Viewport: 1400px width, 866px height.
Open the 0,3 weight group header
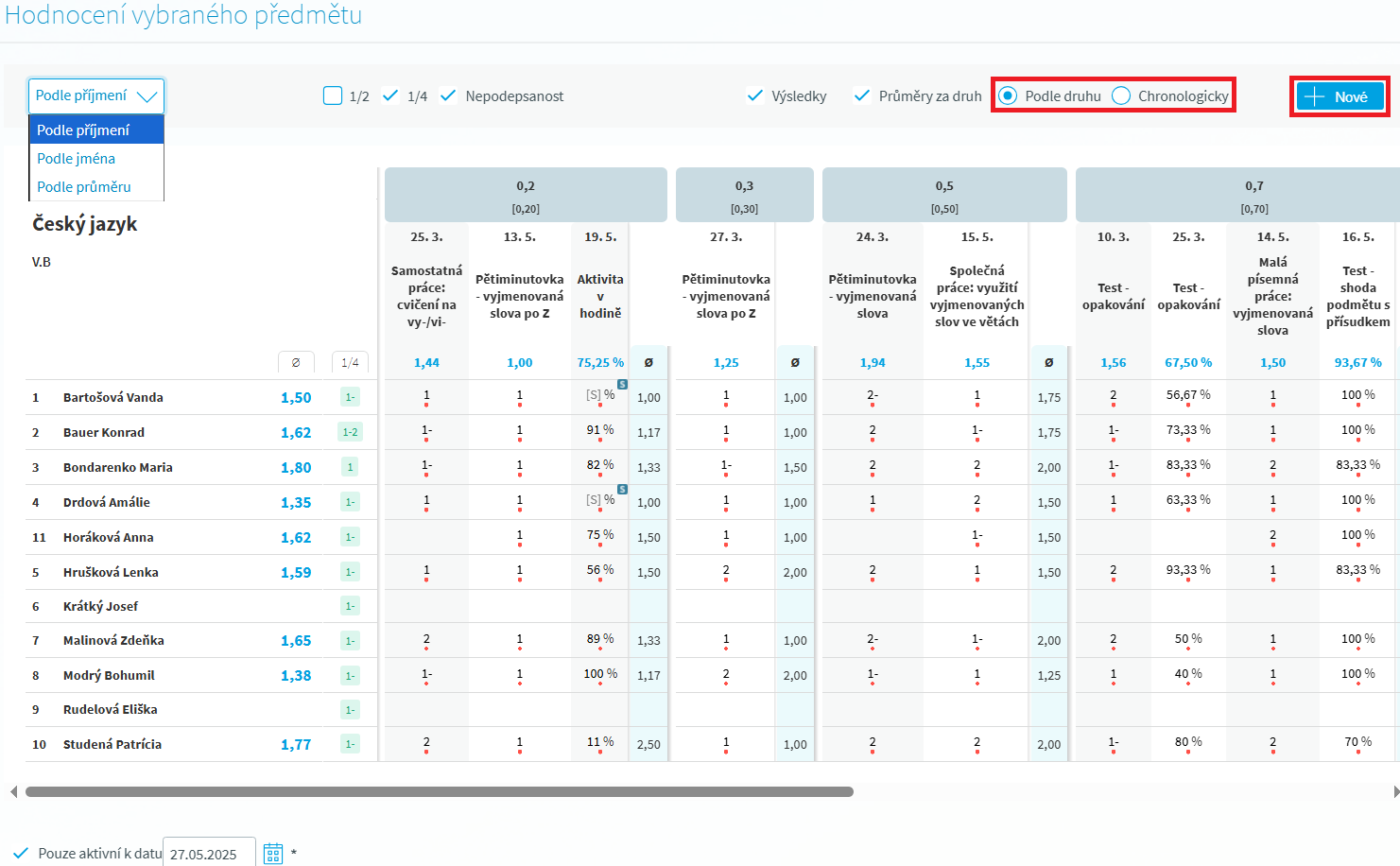pos(745,195)
